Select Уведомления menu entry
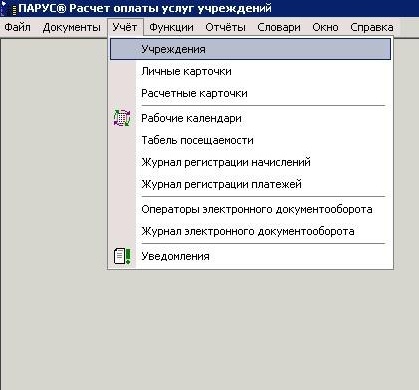419x390 pixels. (250, 256)
